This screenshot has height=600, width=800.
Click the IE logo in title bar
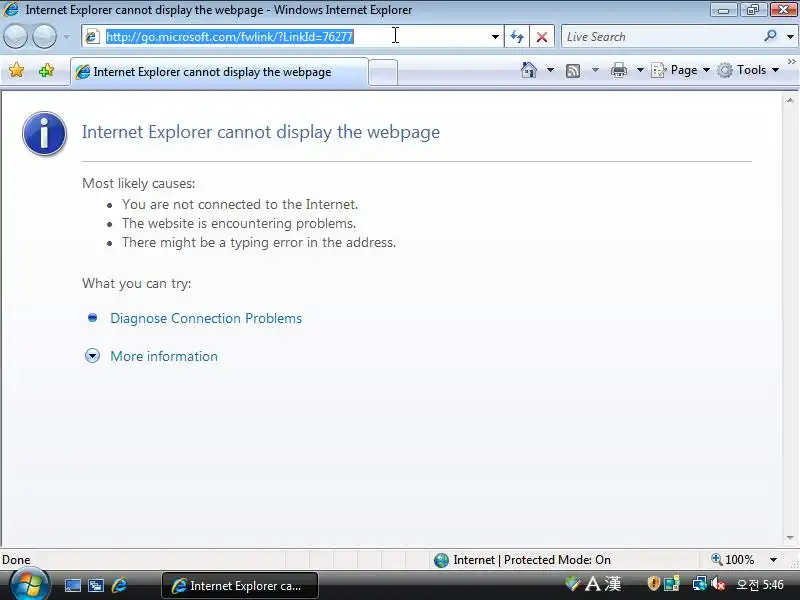point(11,9)
